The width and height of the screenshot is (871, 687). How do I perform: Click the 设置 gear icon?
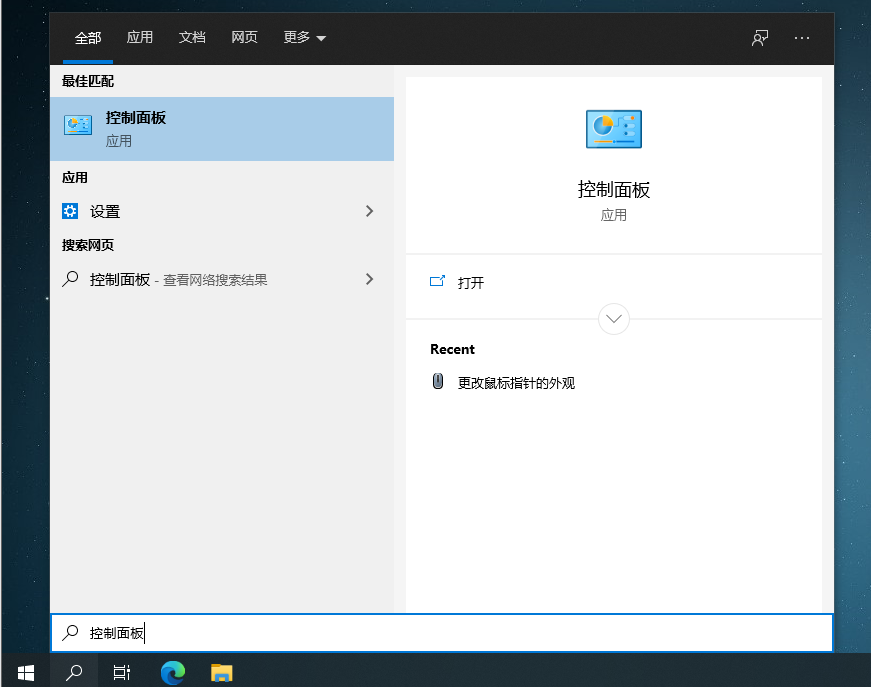70,211
